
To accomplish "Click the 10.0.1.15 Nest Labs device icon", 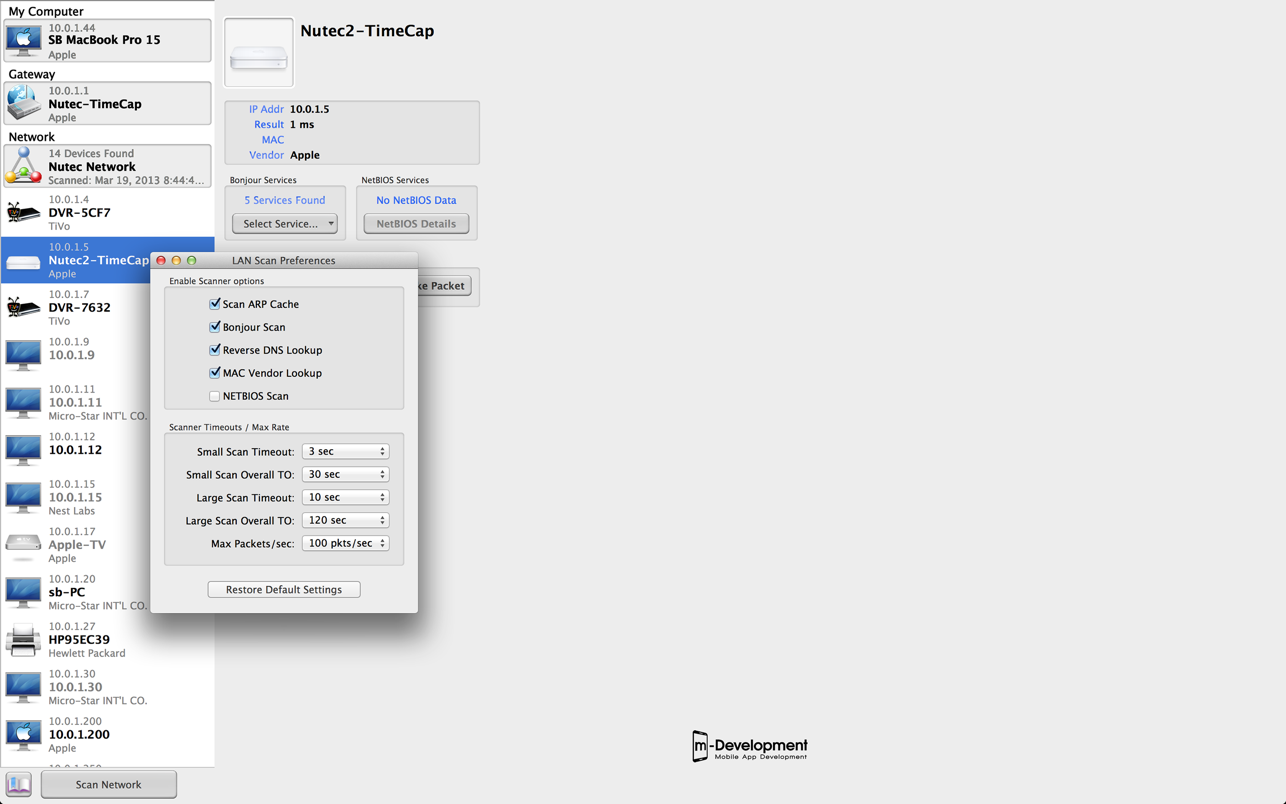I will (23, 497).
